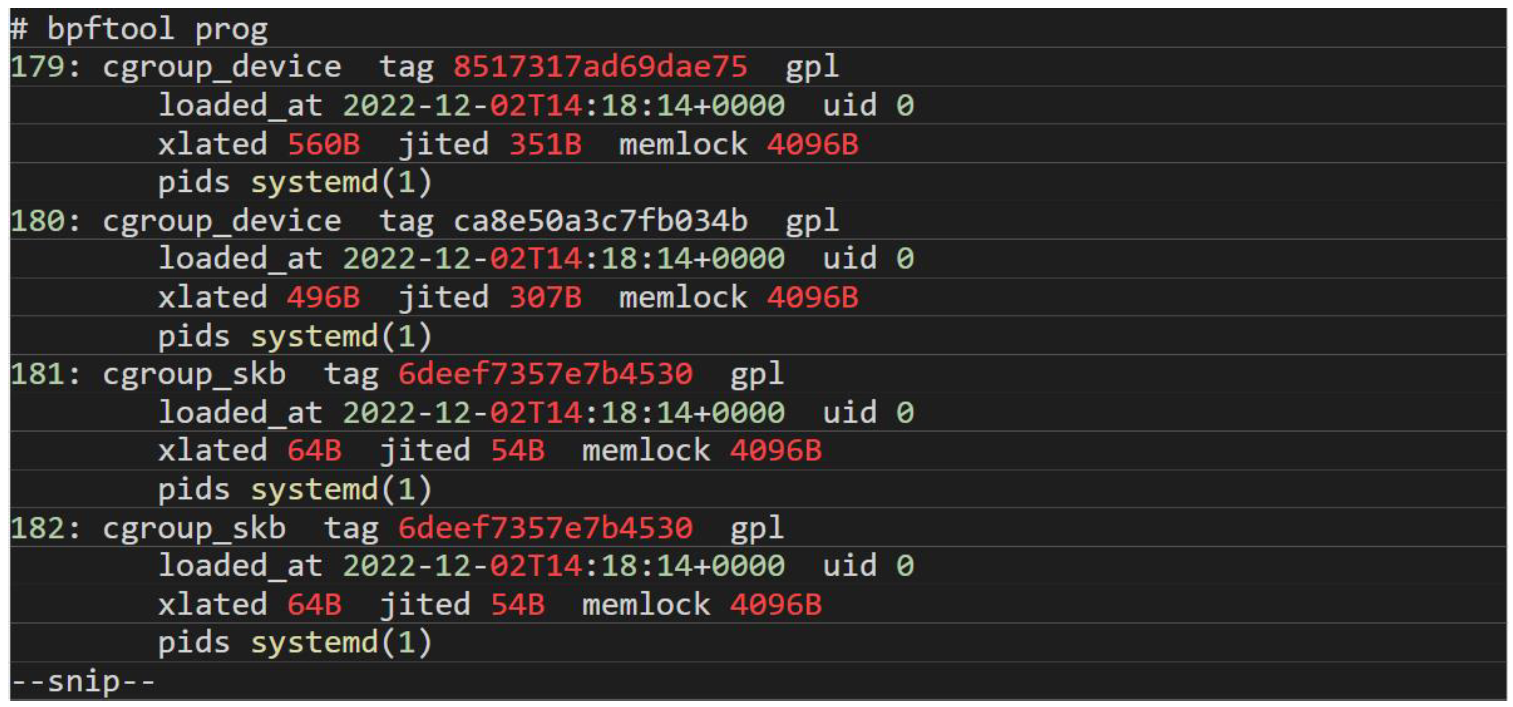Screen dimensions: 1513x707
Task: Click the tag hash of program 181
Action: [545, 375]
